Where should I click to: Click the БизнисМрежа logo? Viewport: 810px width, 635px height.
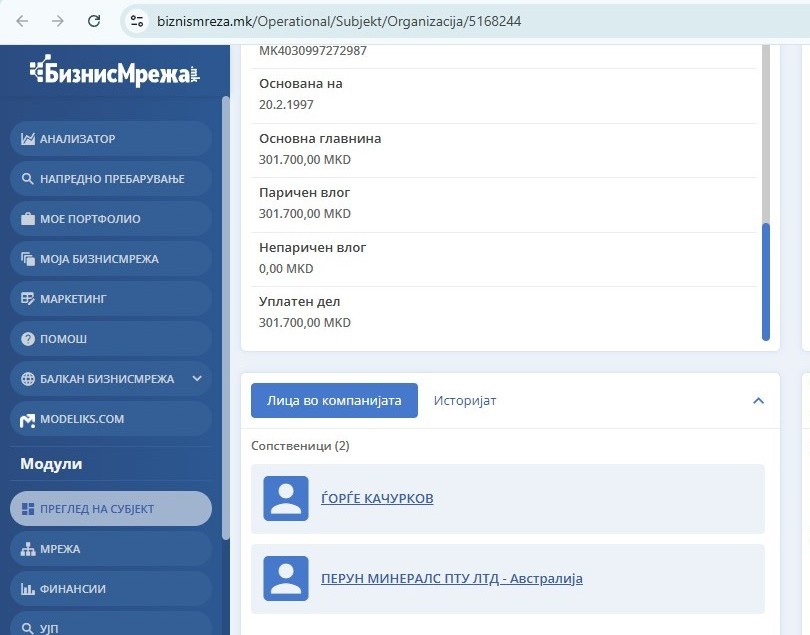[114, 72]
